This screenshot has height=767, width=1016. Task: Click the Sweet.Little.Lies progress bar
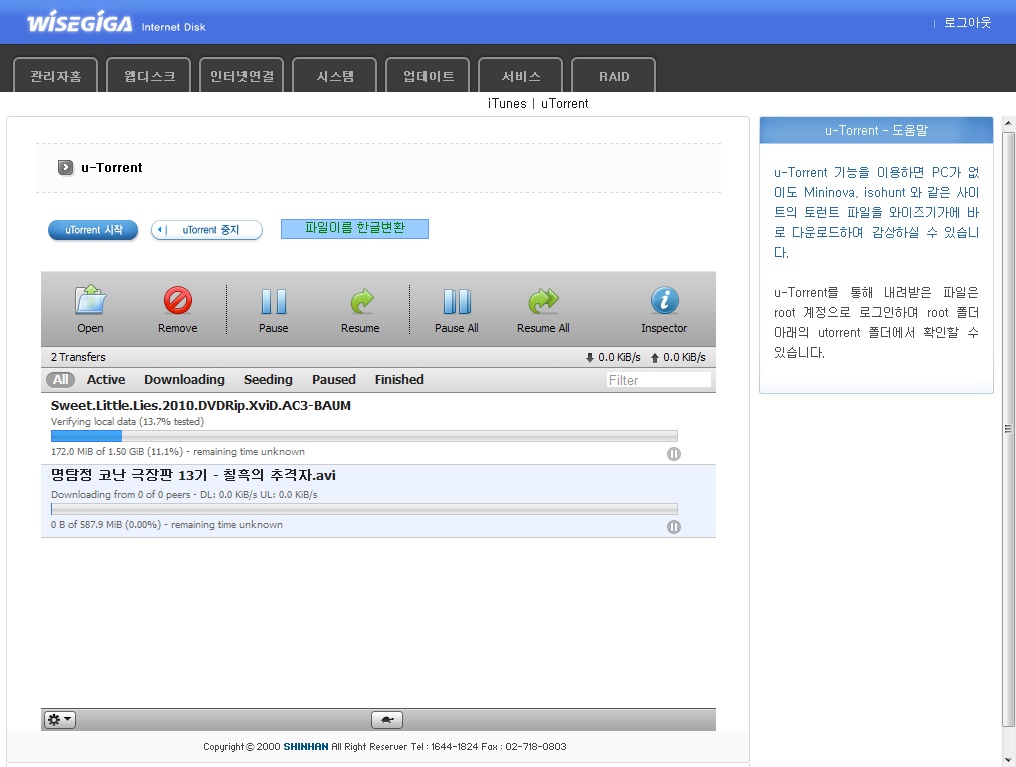click(364, 436)
